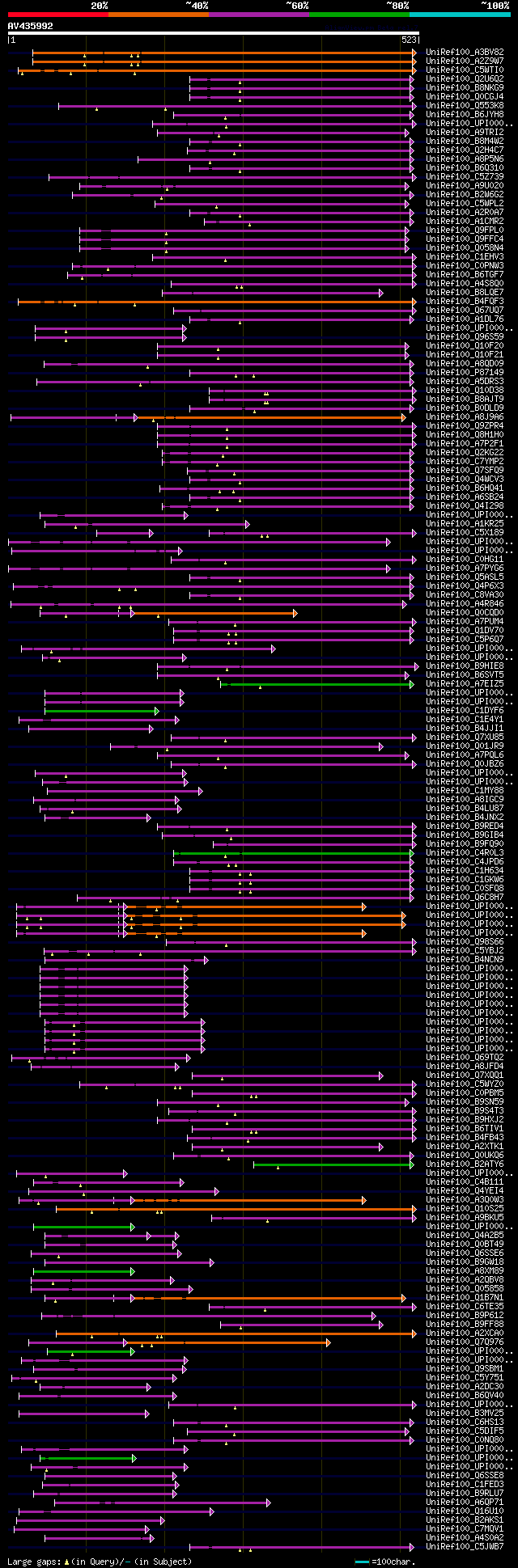518x1568 pixels.
Task: Open the UniRef100_B4FQF3 entry
Action: pos(465,301)
